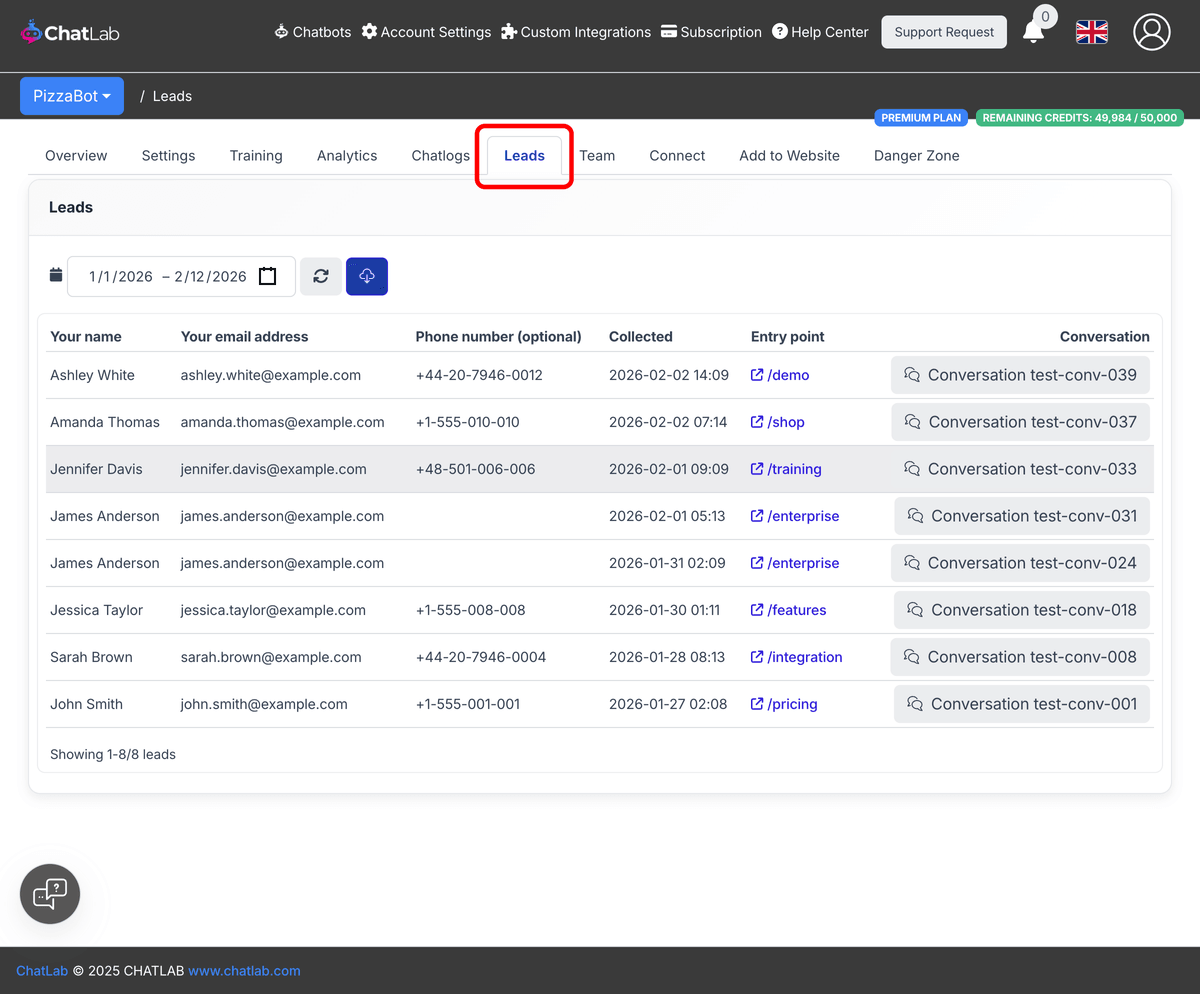Open the PizzaBot chatbot selector dropdown

tap(71, 95)
